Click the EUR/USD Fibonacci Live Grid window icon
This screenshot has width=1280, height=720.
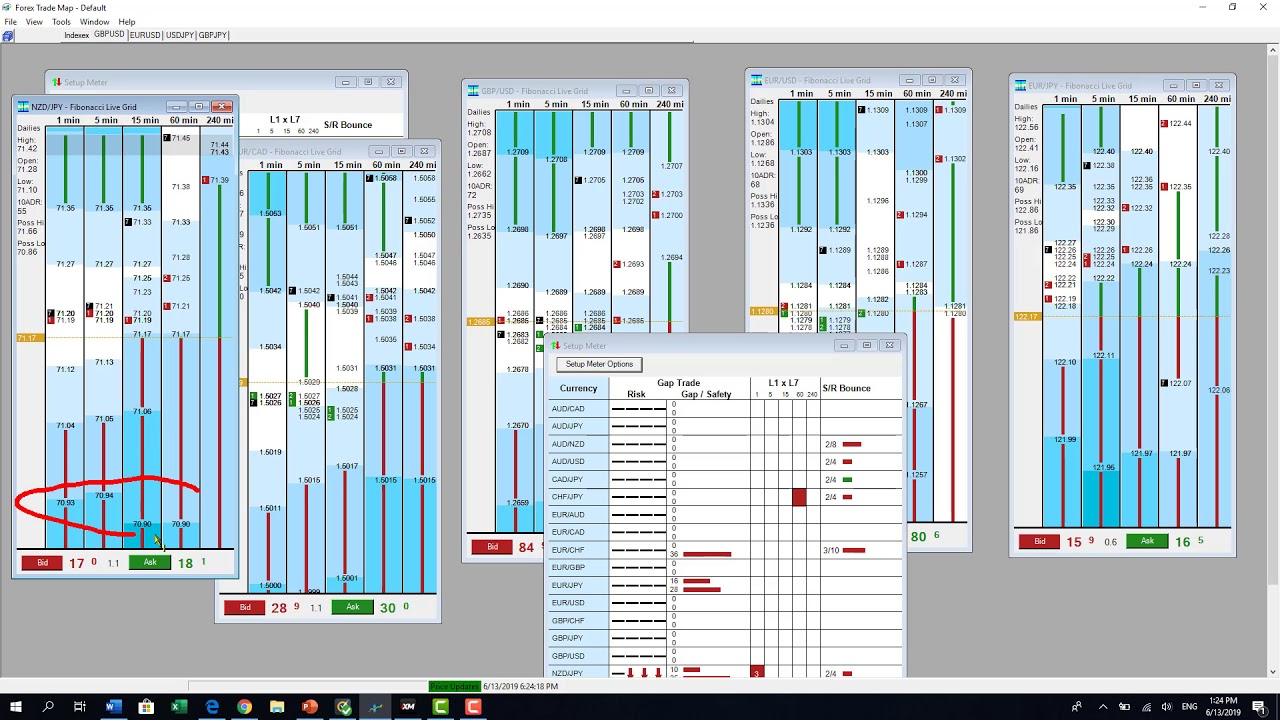[x=756, y=81]
